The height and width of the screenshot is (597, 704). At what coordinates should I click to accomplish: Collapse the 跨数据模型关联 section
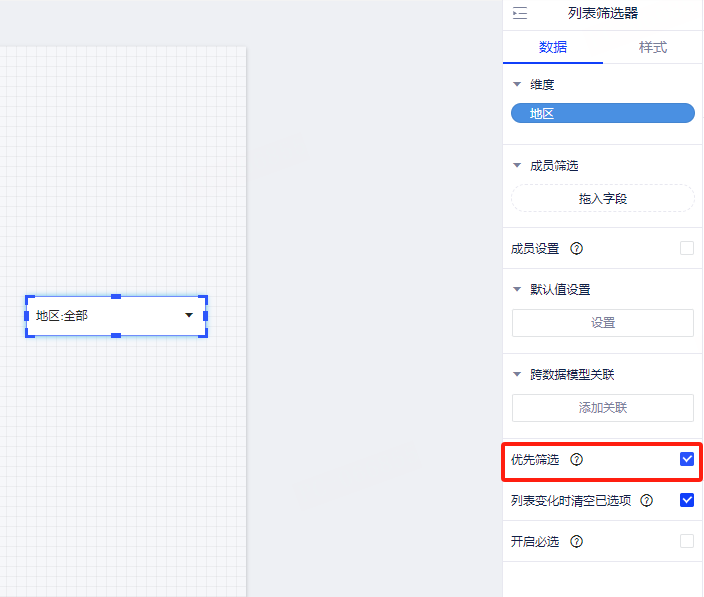point(517,375)
